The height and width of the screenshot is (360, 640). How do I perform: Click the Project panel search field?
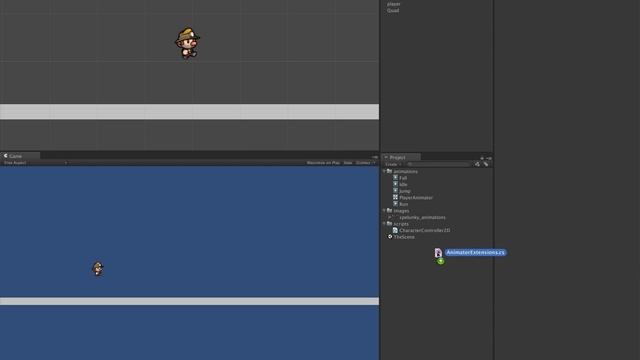(x=438, y=164)
